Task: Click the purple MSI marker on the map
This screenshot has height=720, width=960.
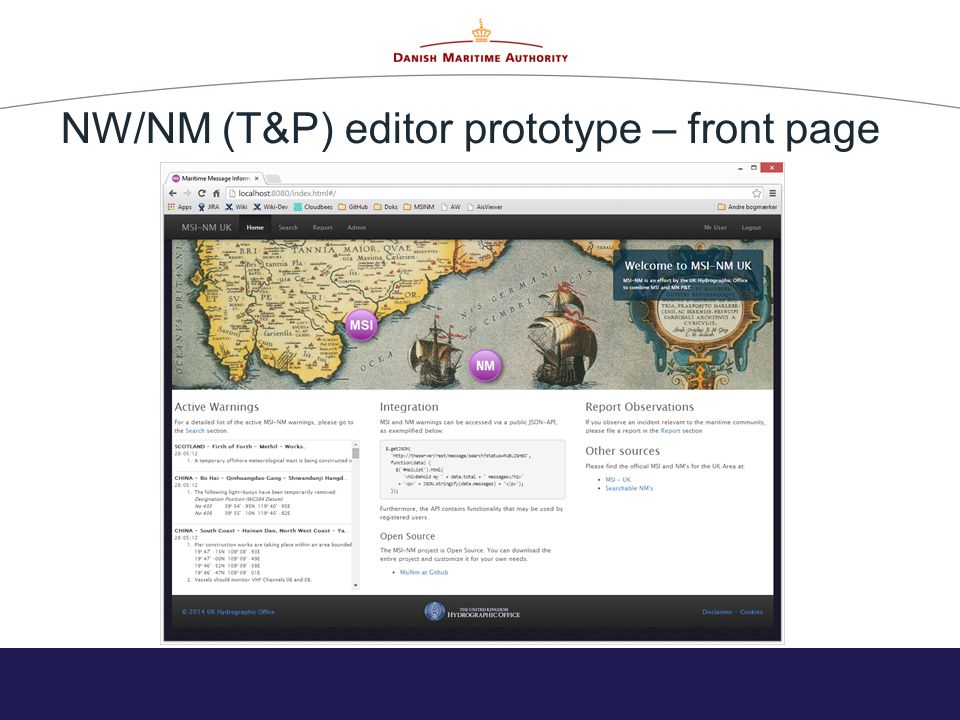Action: pos(361,325)
